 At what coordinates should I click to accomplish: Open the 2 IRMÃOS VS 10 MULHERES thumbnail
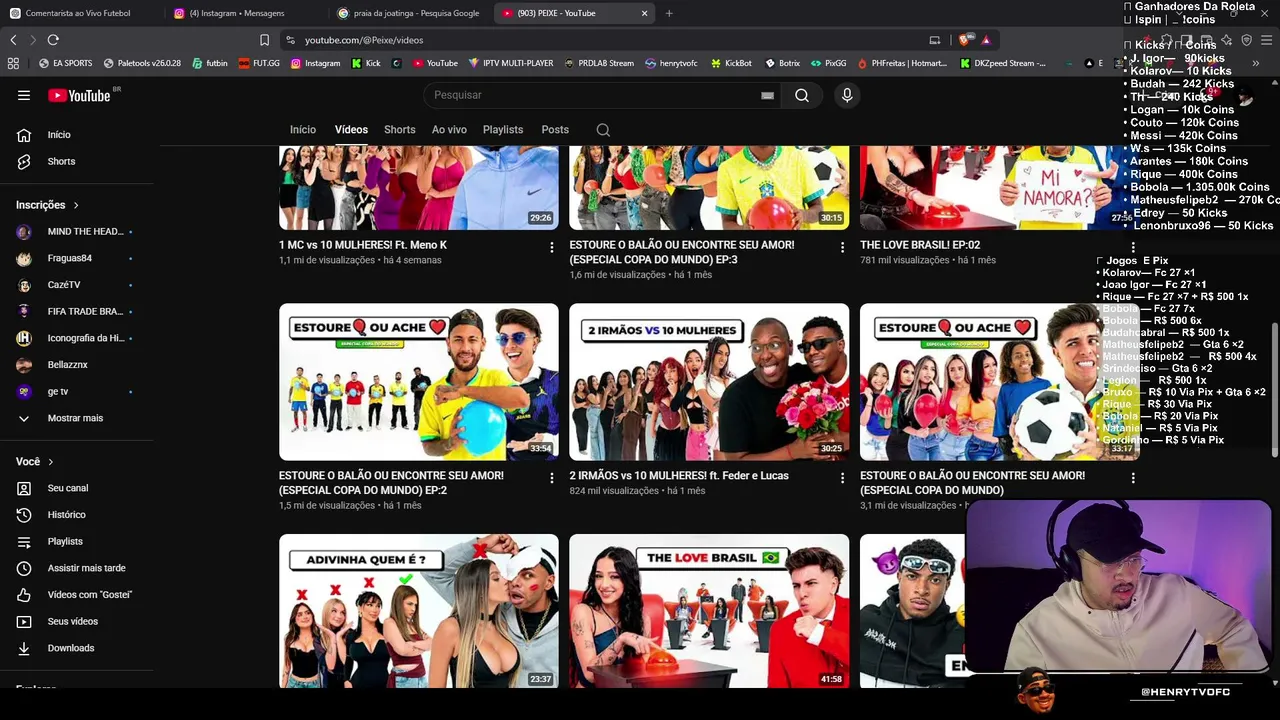click(x=709, y=382)
